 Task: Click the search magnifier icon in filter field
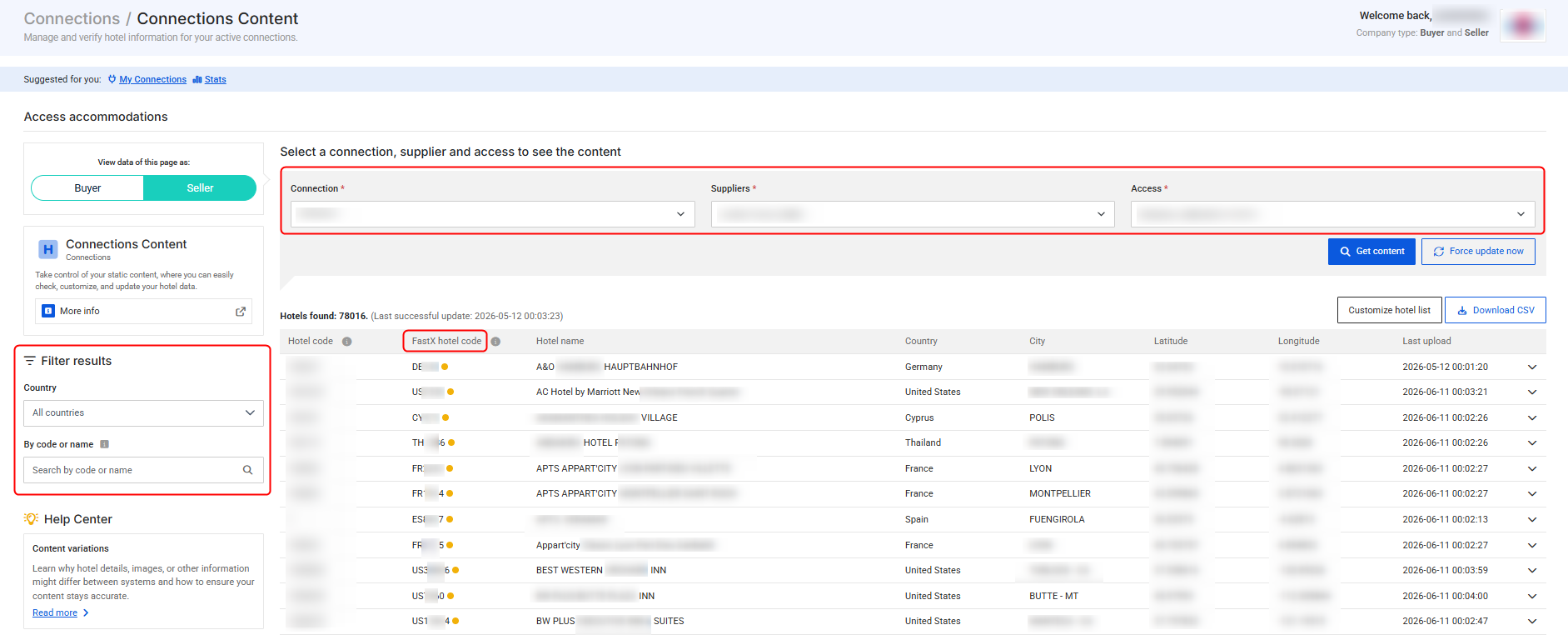point(247,470)
